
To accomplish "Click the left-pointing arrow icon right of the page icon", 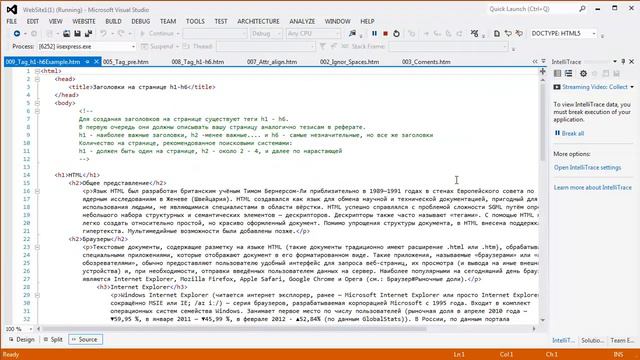I will [508, 33].
